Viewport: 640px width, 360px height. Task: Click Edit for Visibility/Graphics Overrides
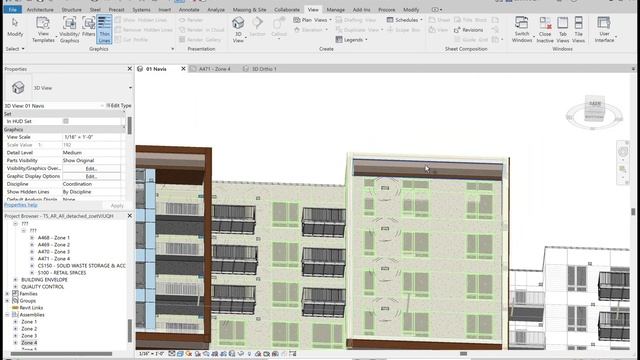(x=91, y=168)
